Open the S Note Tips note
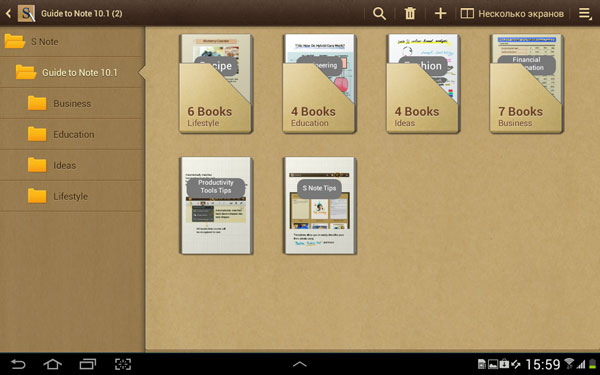This screenshot has height=375, width=600. click(320, 205)
